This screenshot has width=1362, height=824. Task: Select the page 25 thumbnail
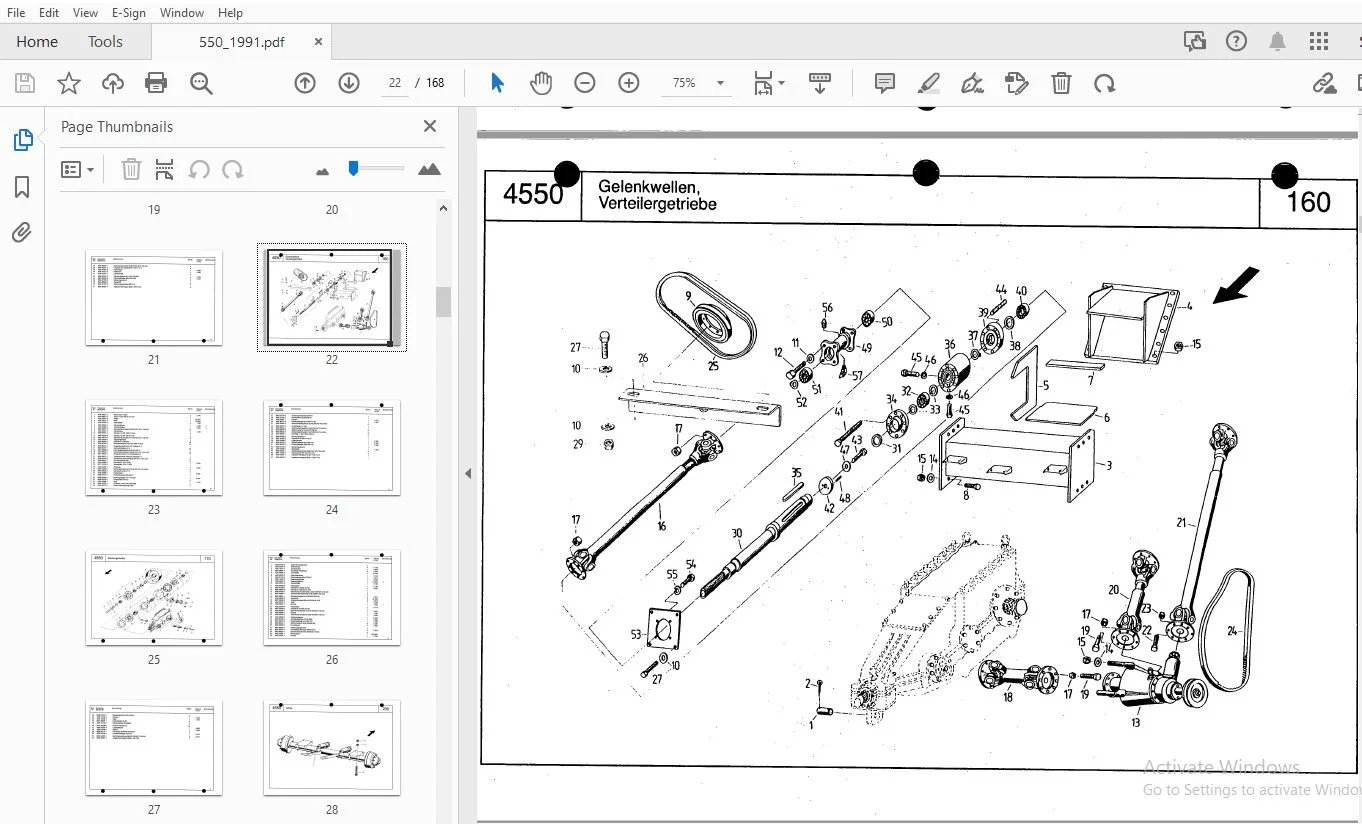point(154,597)
